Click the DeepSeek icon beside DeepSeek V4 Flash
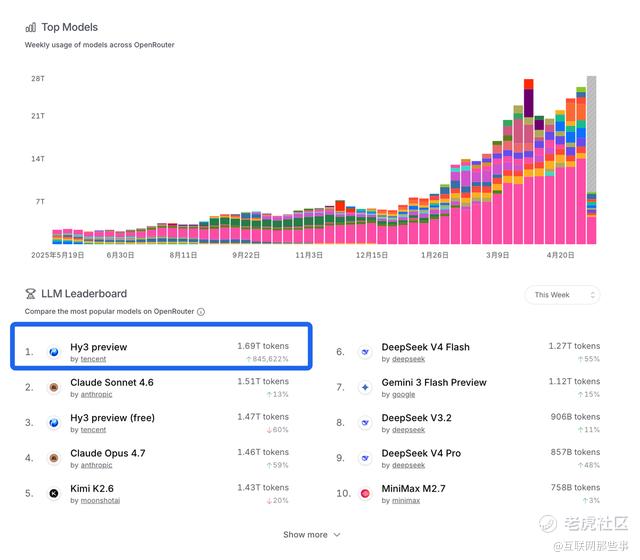Viewport: 640px width, 560px height. [365, 352]
